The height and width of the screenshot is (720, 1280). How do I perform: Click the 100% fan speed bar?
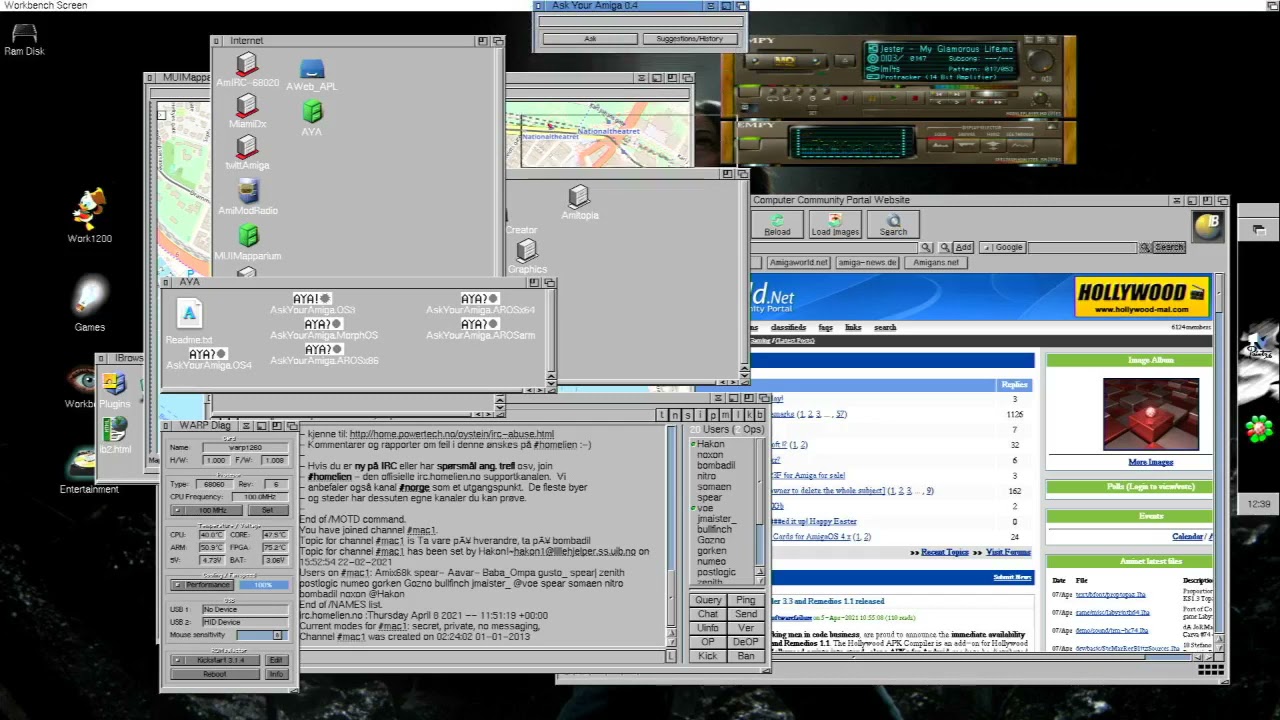point(262,585)
